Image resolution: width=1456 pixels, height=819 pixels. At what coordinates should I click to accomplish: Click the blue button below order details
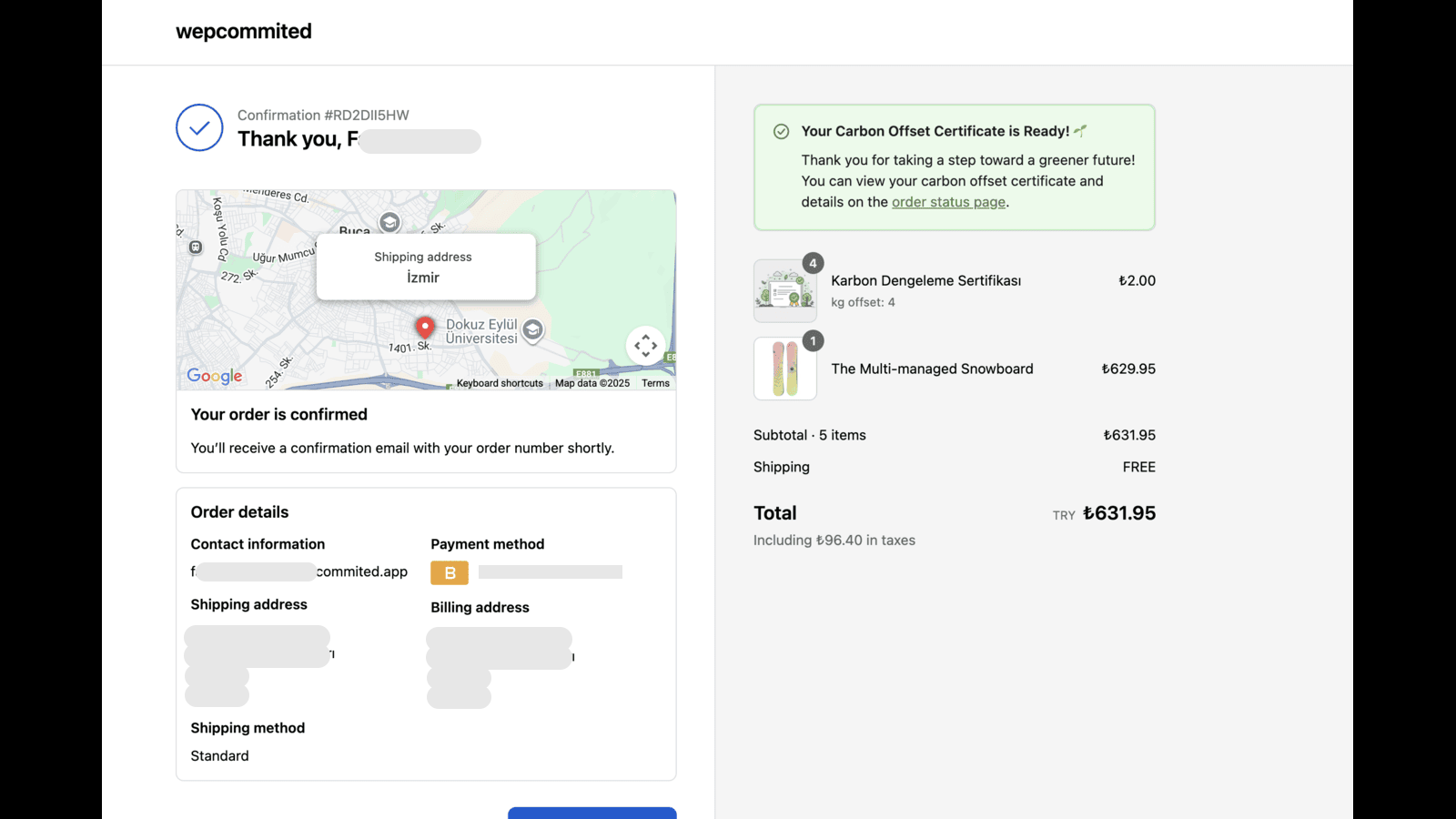click(592, 813)
